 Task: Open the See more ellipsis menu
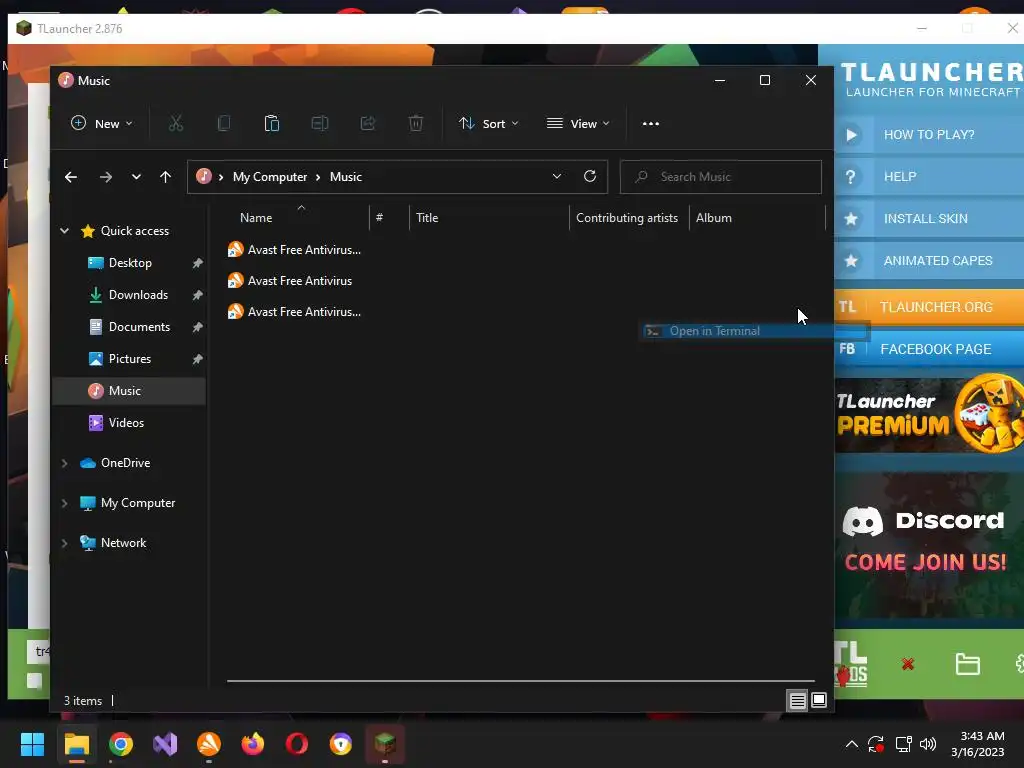tap(650, 123)
